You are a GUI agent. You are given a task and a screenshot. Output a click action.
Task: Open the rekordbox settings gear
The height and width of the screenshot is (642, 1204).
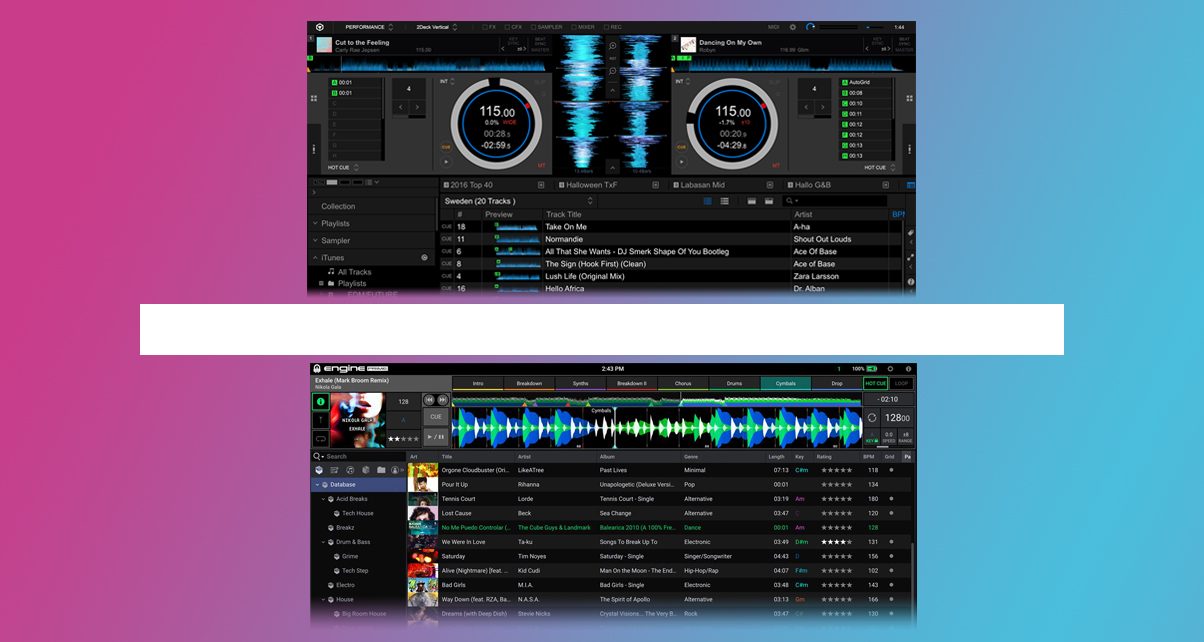[x=793, y=27]
